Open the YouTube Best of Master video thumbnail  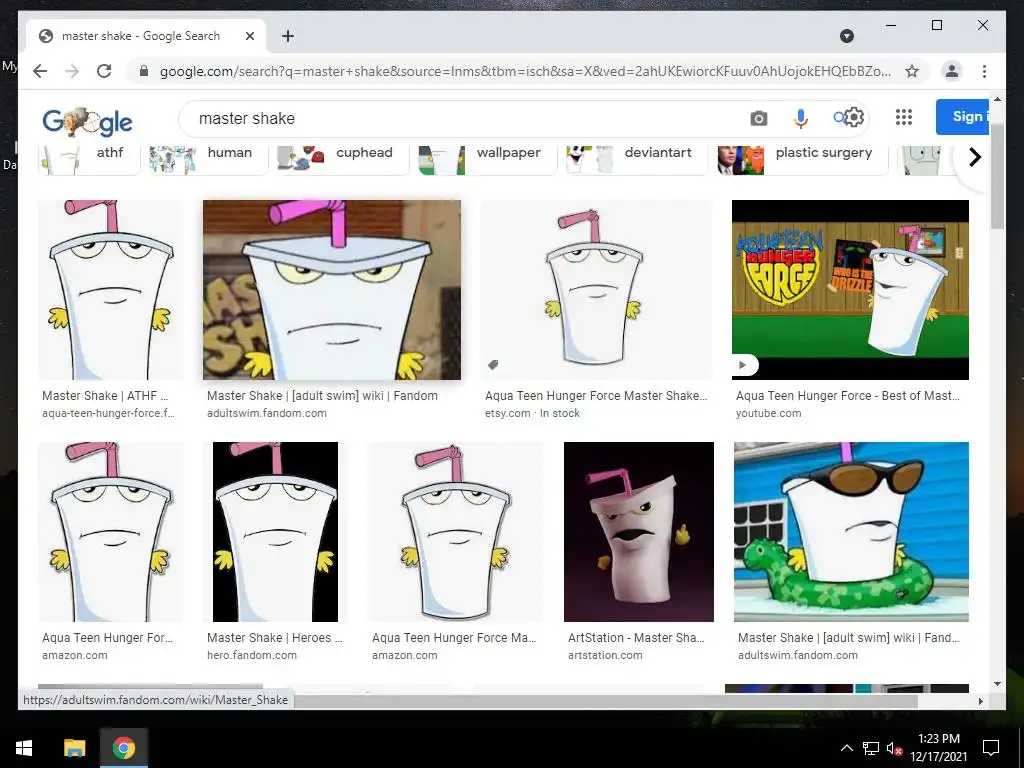click(x=850, y=290)
